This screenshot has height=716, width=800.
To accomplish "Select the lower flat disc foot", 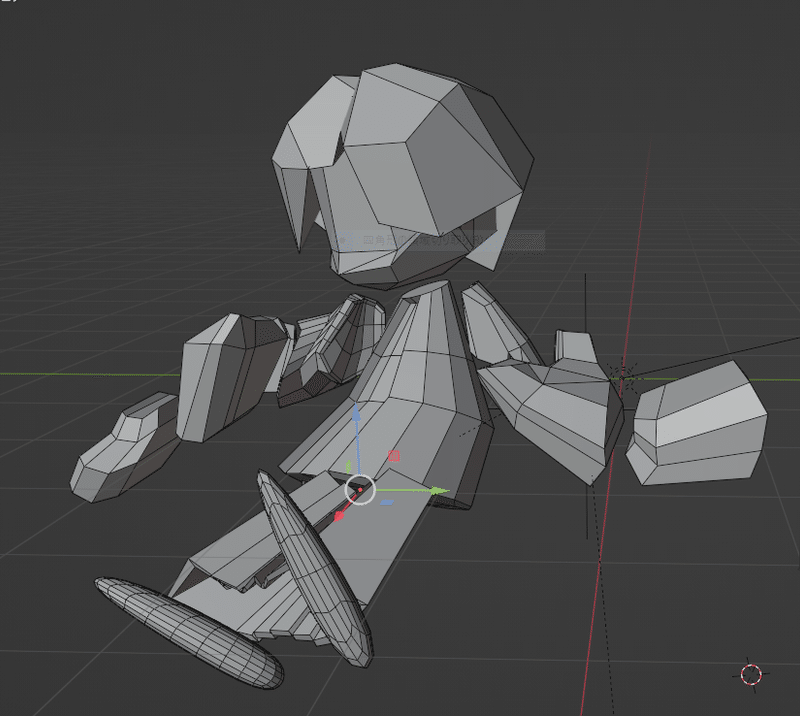I will pos(189,633).
